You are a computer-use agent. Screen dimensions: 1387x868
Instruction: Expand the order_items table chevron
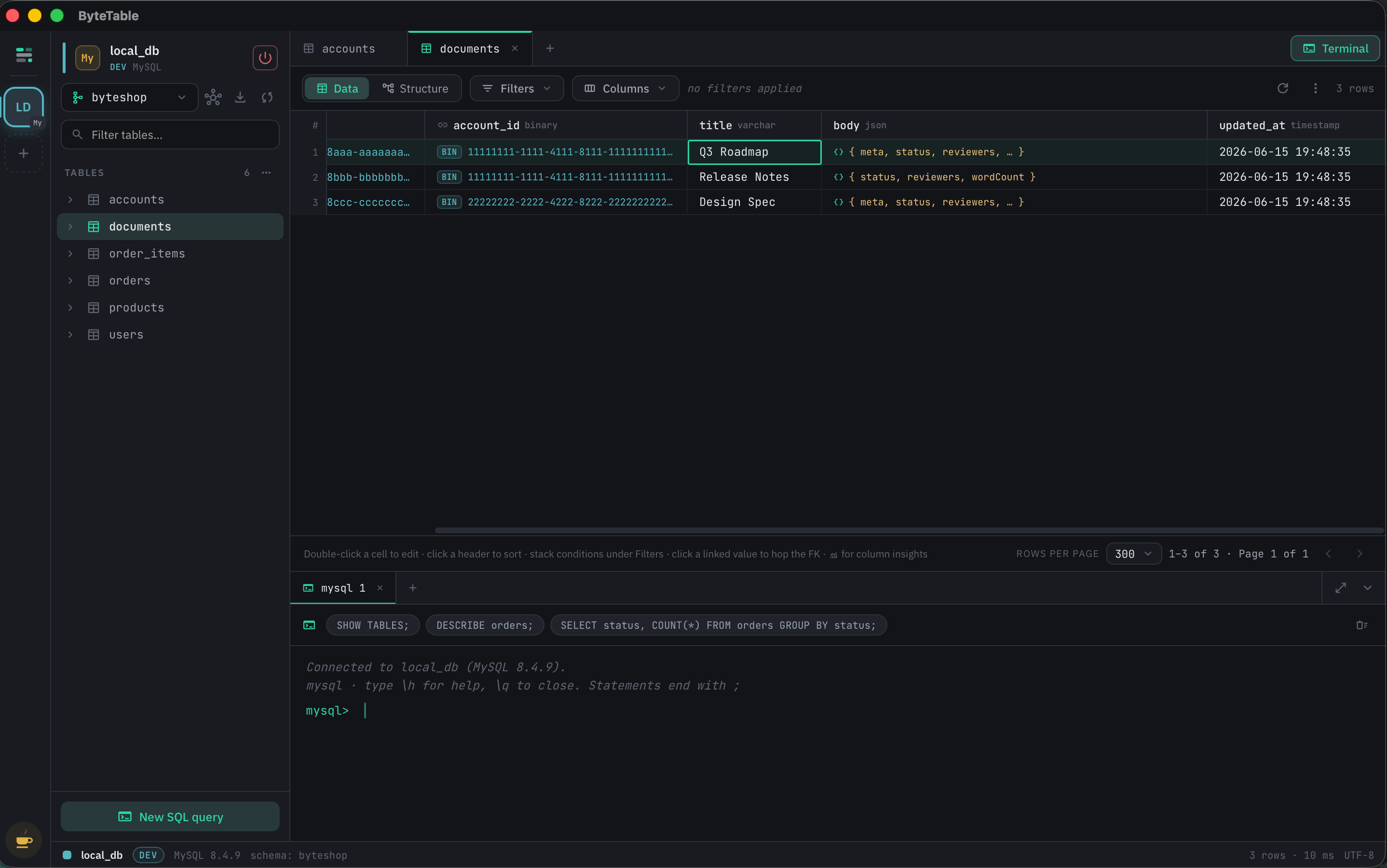coord(70,254)
